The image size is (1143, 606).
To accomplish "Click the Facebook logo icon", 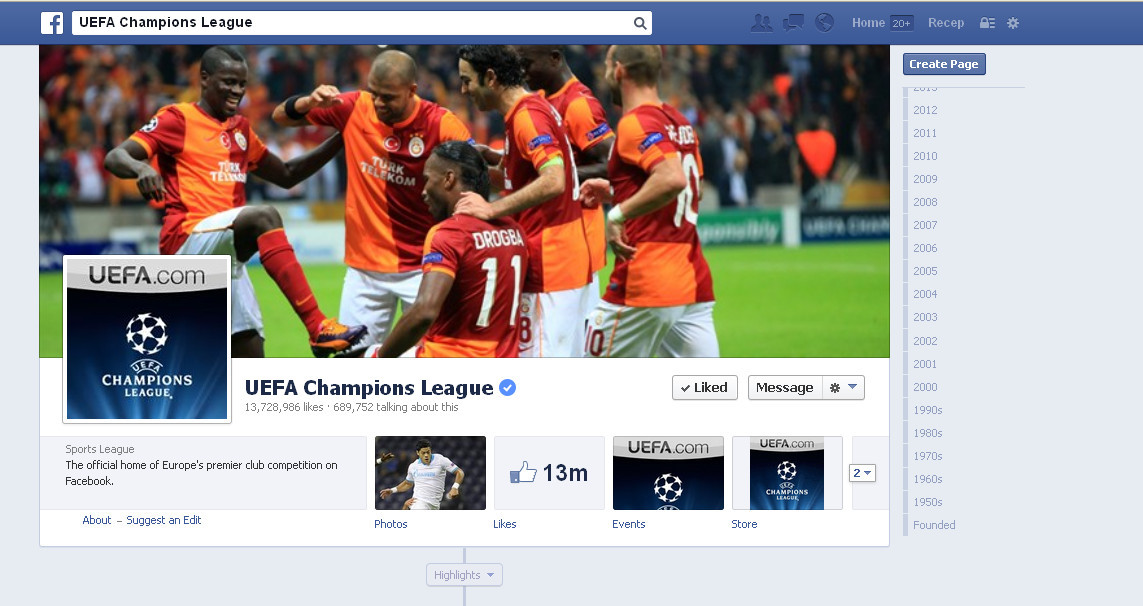I will coord(52,23).
